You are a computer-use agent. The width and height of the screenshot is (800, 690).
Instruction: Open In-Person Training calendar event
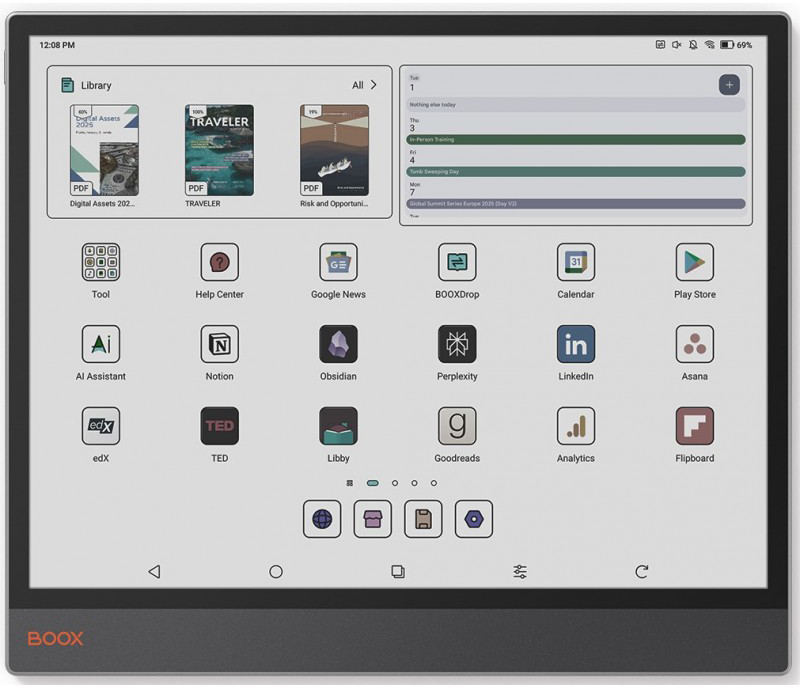click(576, 139)
